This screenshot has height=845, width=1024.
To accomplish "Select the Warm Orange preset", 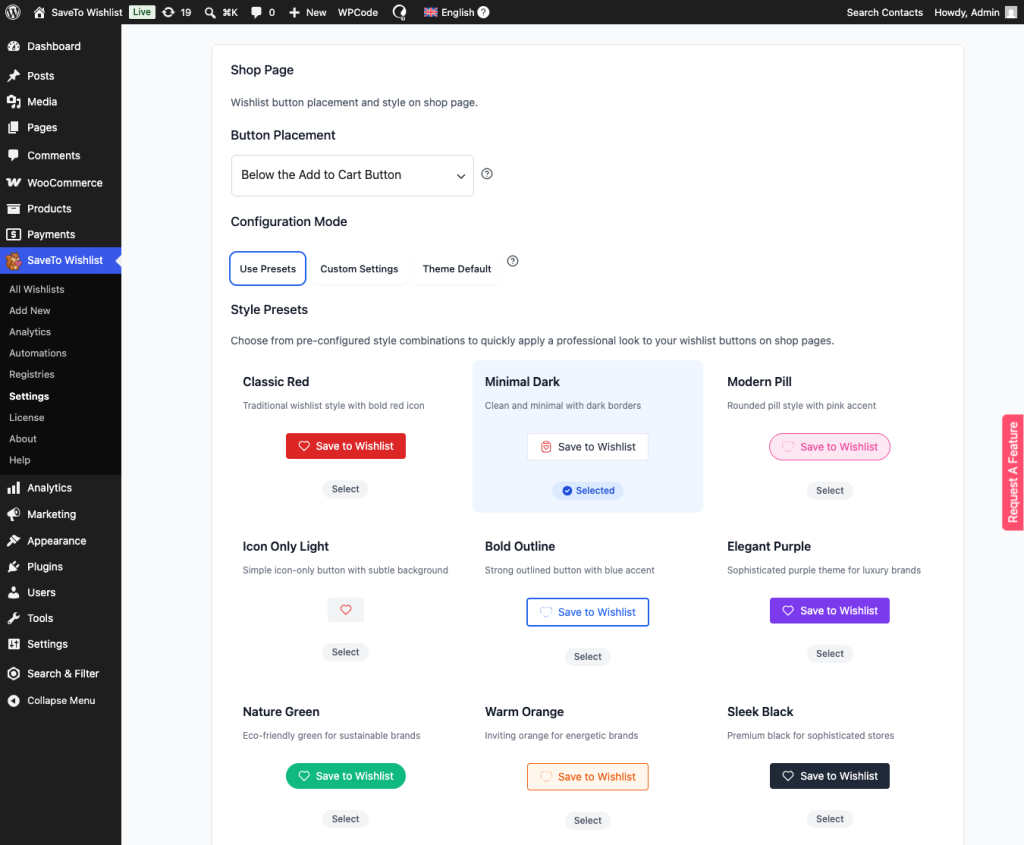I will pos(588,820).
